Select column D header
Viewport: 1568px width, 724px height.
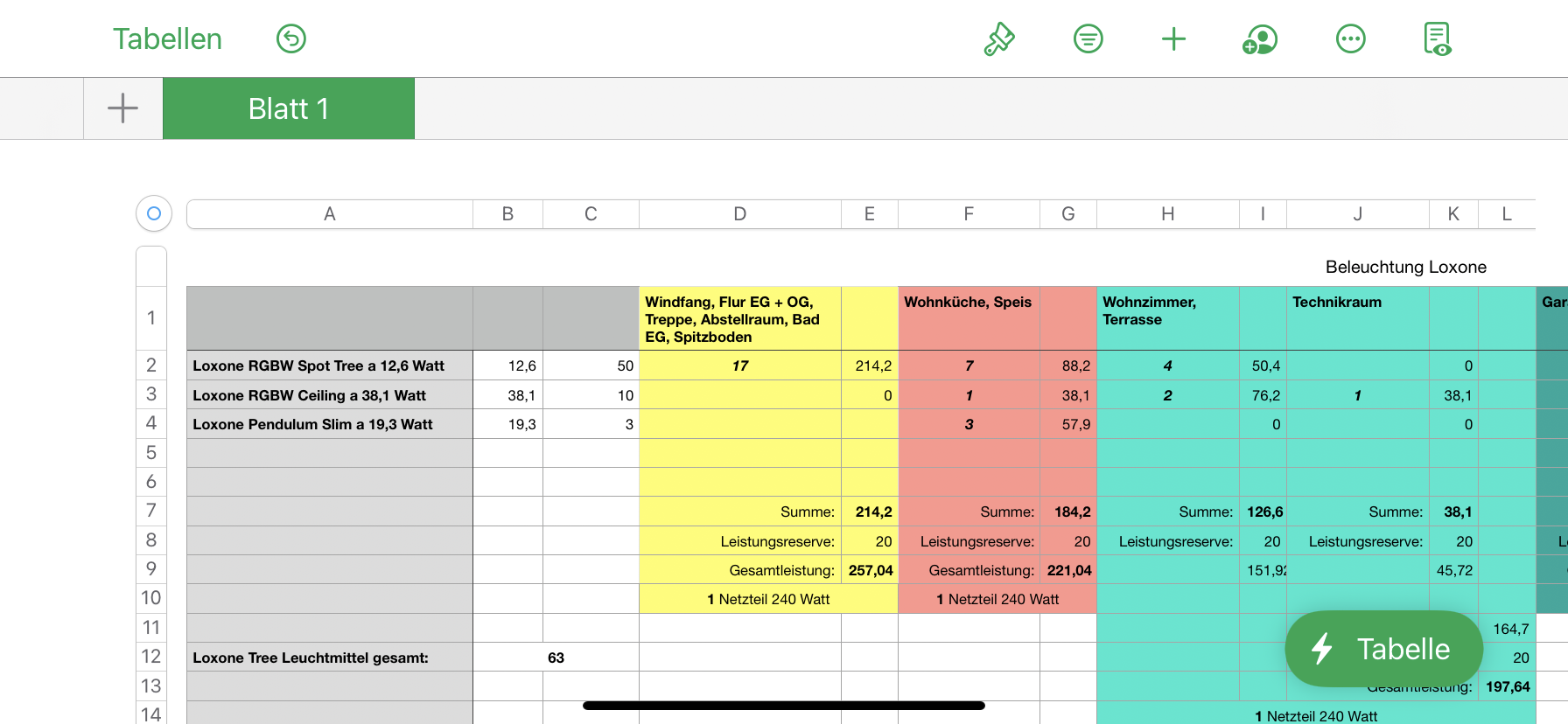pos(740,214)
